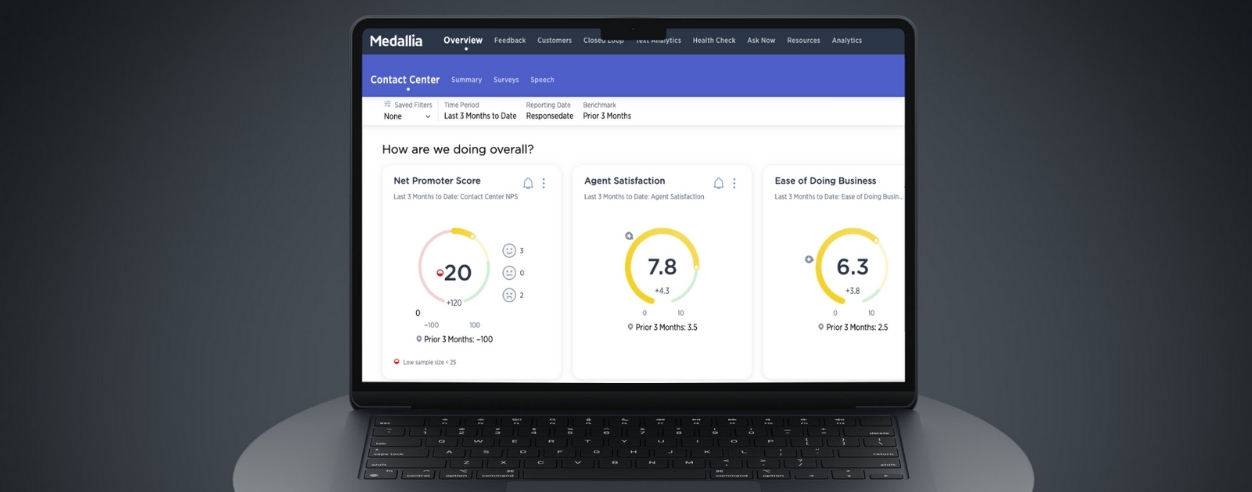Switch to the Summary sub-tab
Screen dimensions: 1252x492
coord(466,80)
